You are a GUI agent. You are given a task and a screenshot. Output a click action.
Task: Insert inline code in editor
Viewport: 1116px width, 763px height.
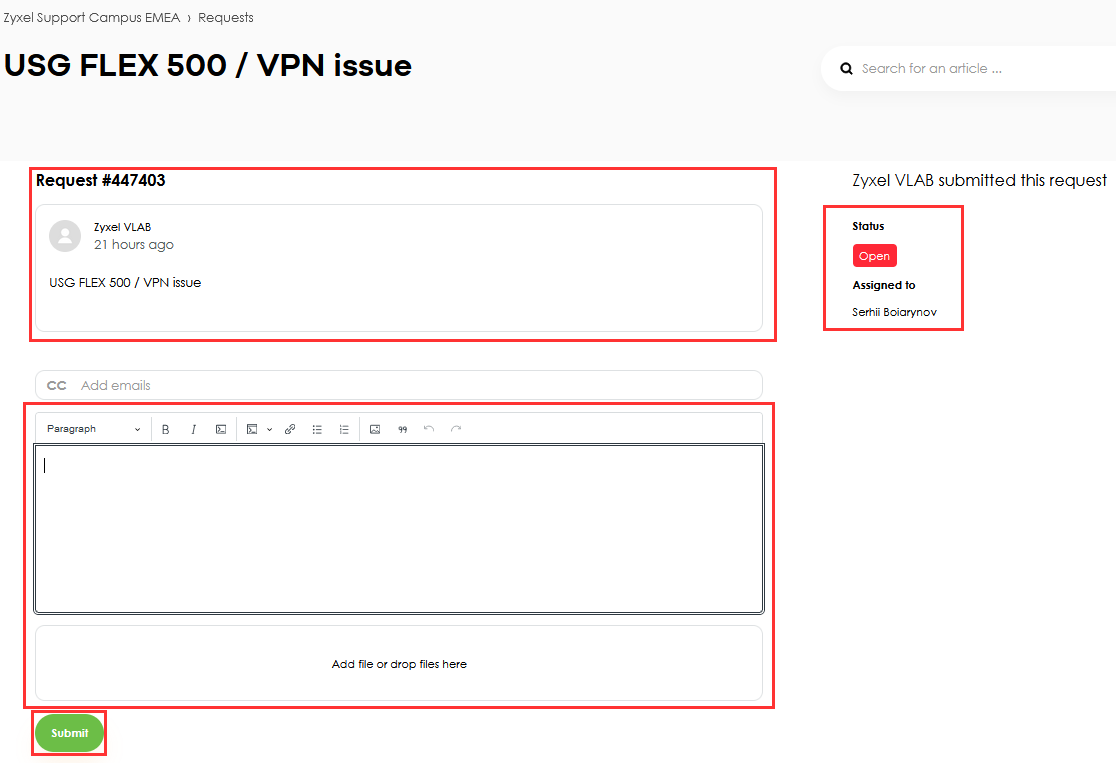(x=221, y=429)
